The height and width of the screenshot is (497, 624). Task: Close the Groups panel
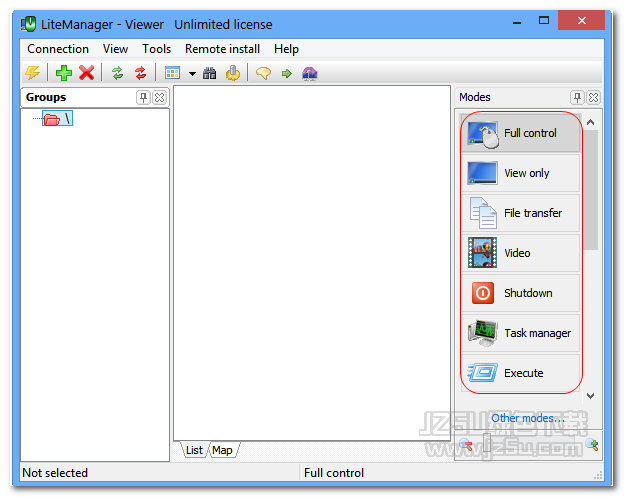[x=160, y=97]
